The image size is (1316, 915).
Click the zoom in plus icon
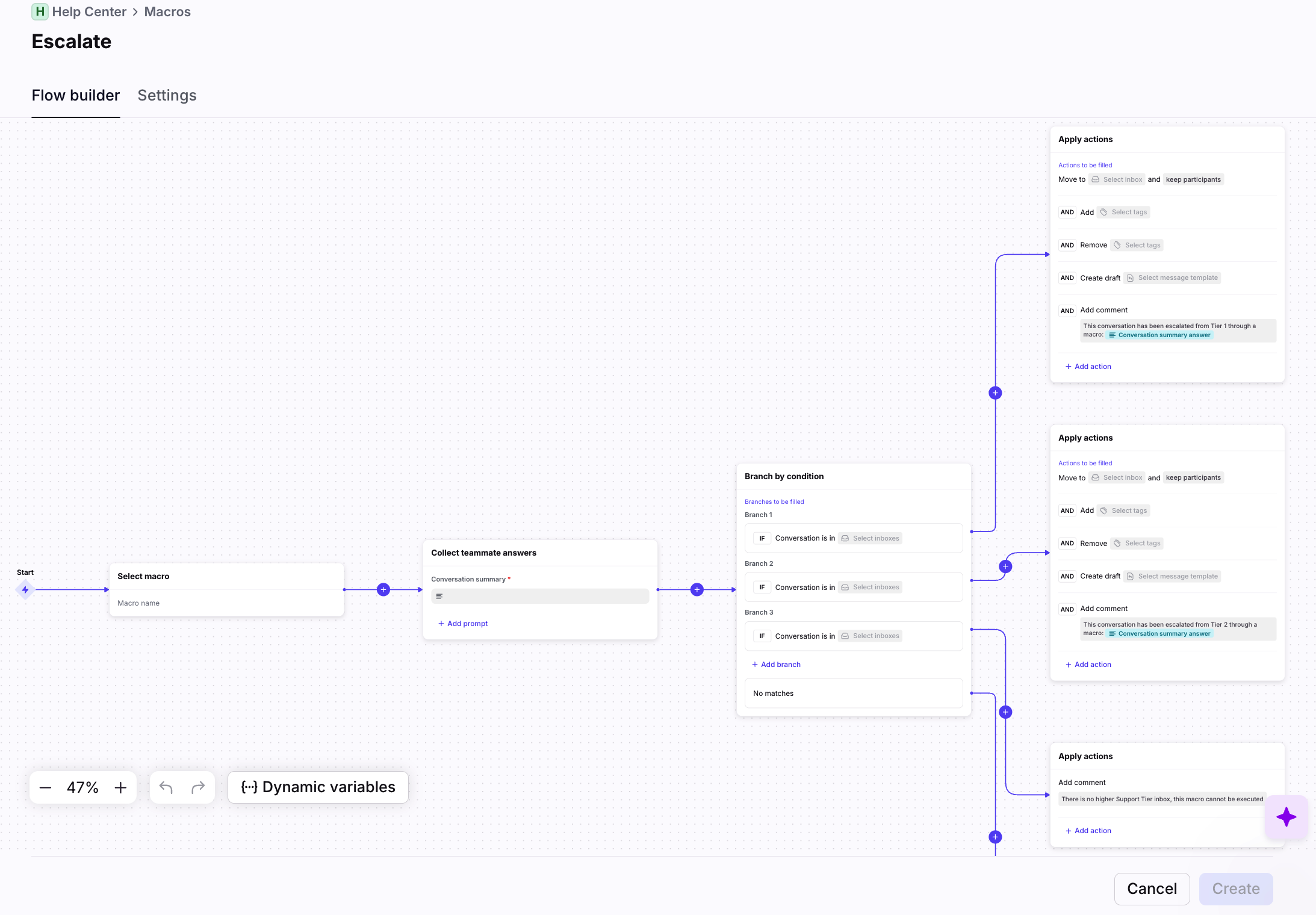pyautogui.click(x=120, y=787)
